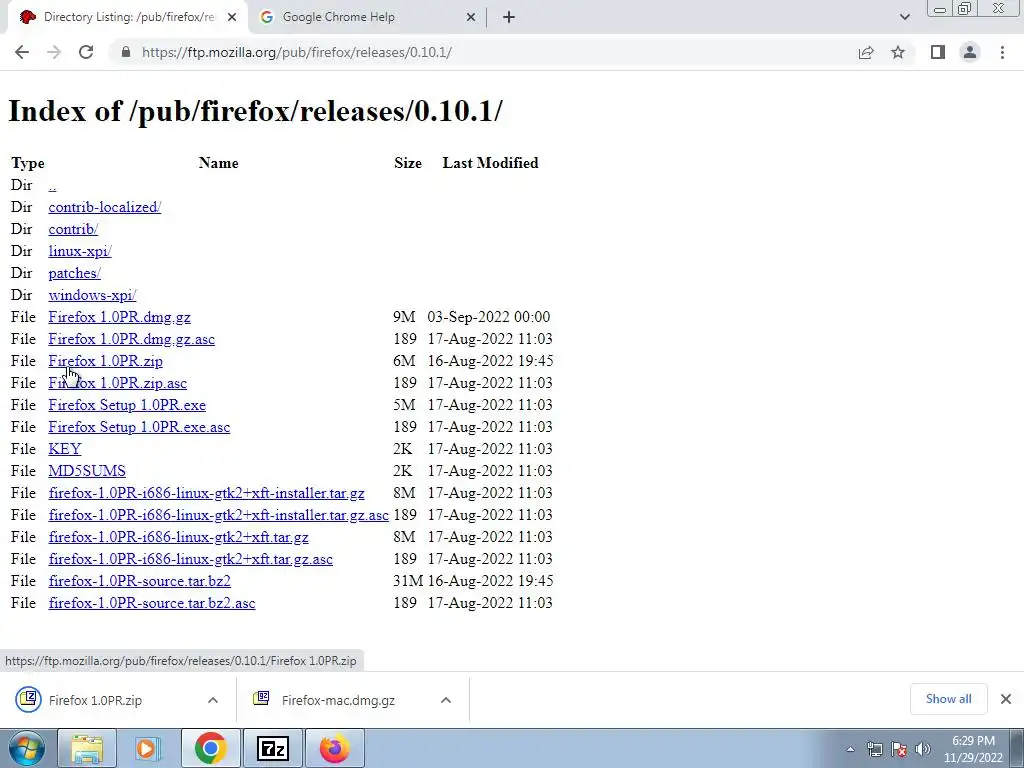
Task: Open the volume speaker tray icon
Action: [x=923, y=749]
